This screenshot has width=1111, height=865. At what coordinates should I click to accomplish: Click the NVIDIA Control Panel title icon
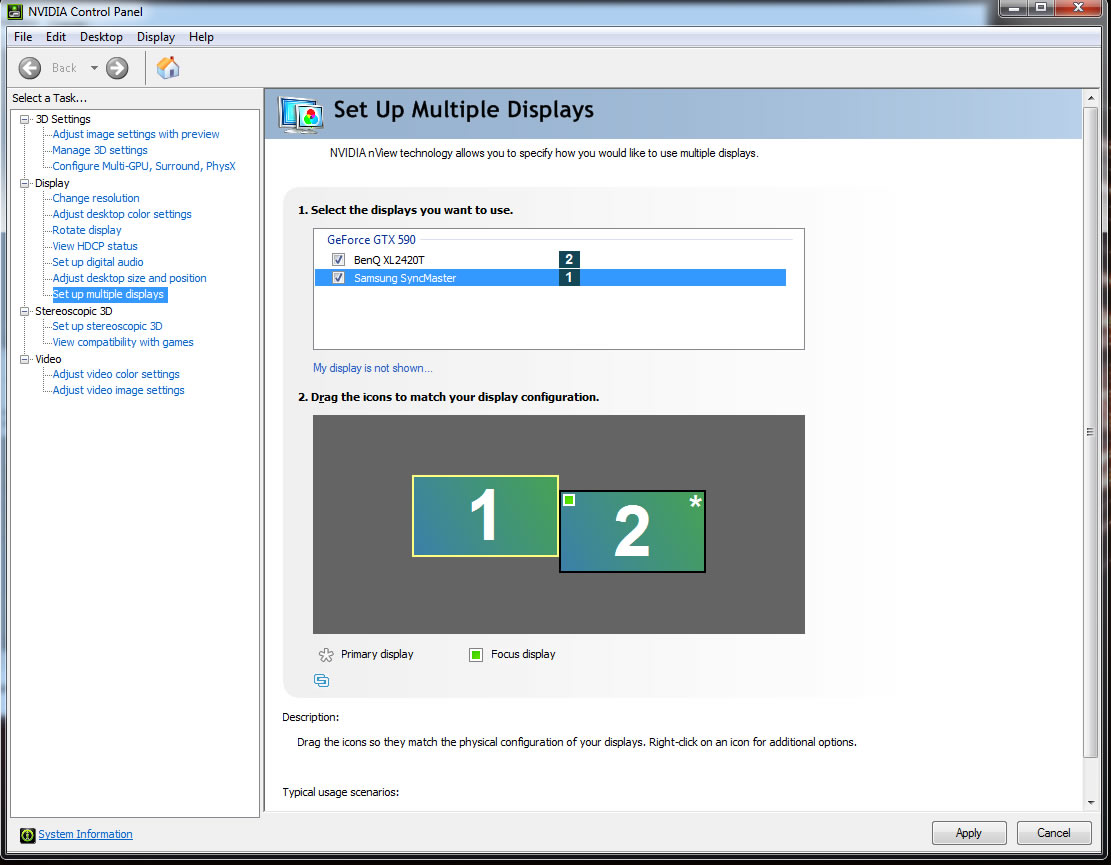pos(14,12)
